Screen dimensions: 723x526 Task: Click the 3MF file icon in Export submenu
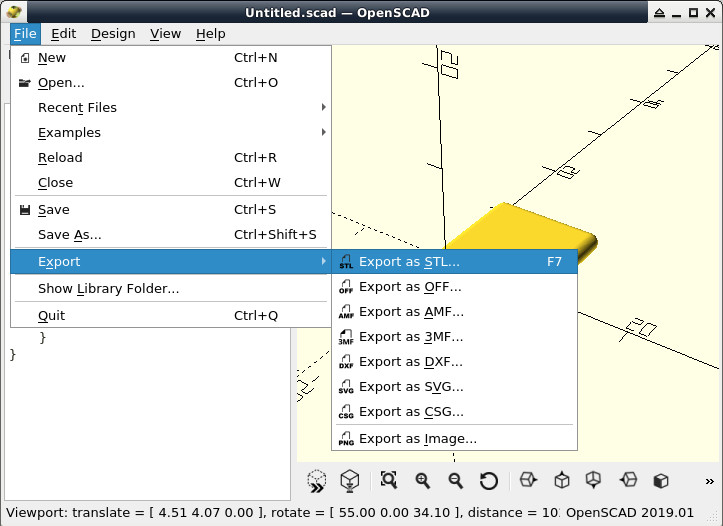point(346,337)
